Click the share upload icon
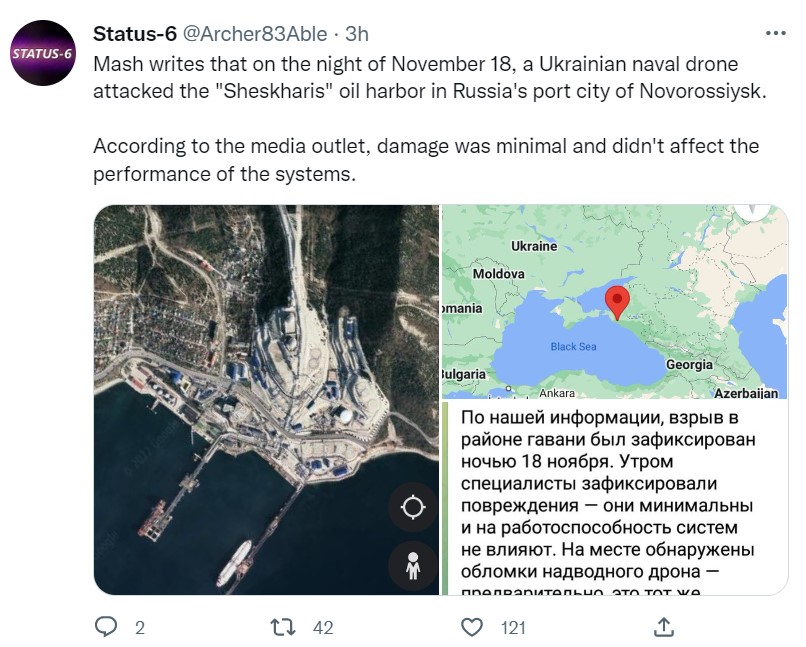 click(x=663, y=627)
